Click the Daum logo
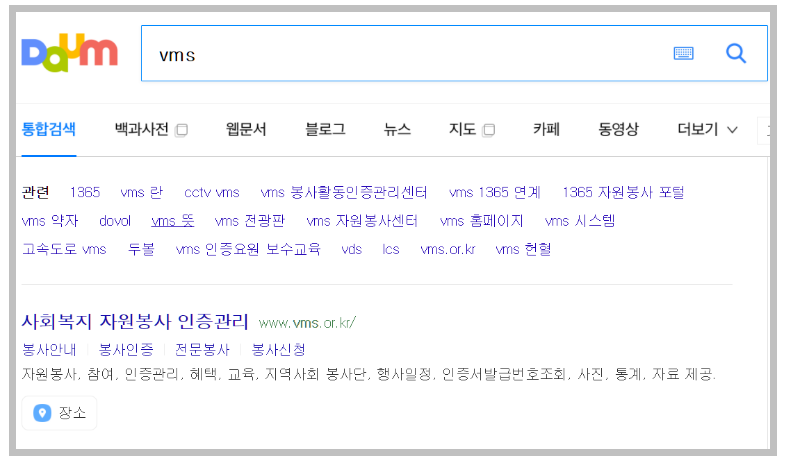Image resolution: width=788 pixels, height=458 pixels. [69, 52]
